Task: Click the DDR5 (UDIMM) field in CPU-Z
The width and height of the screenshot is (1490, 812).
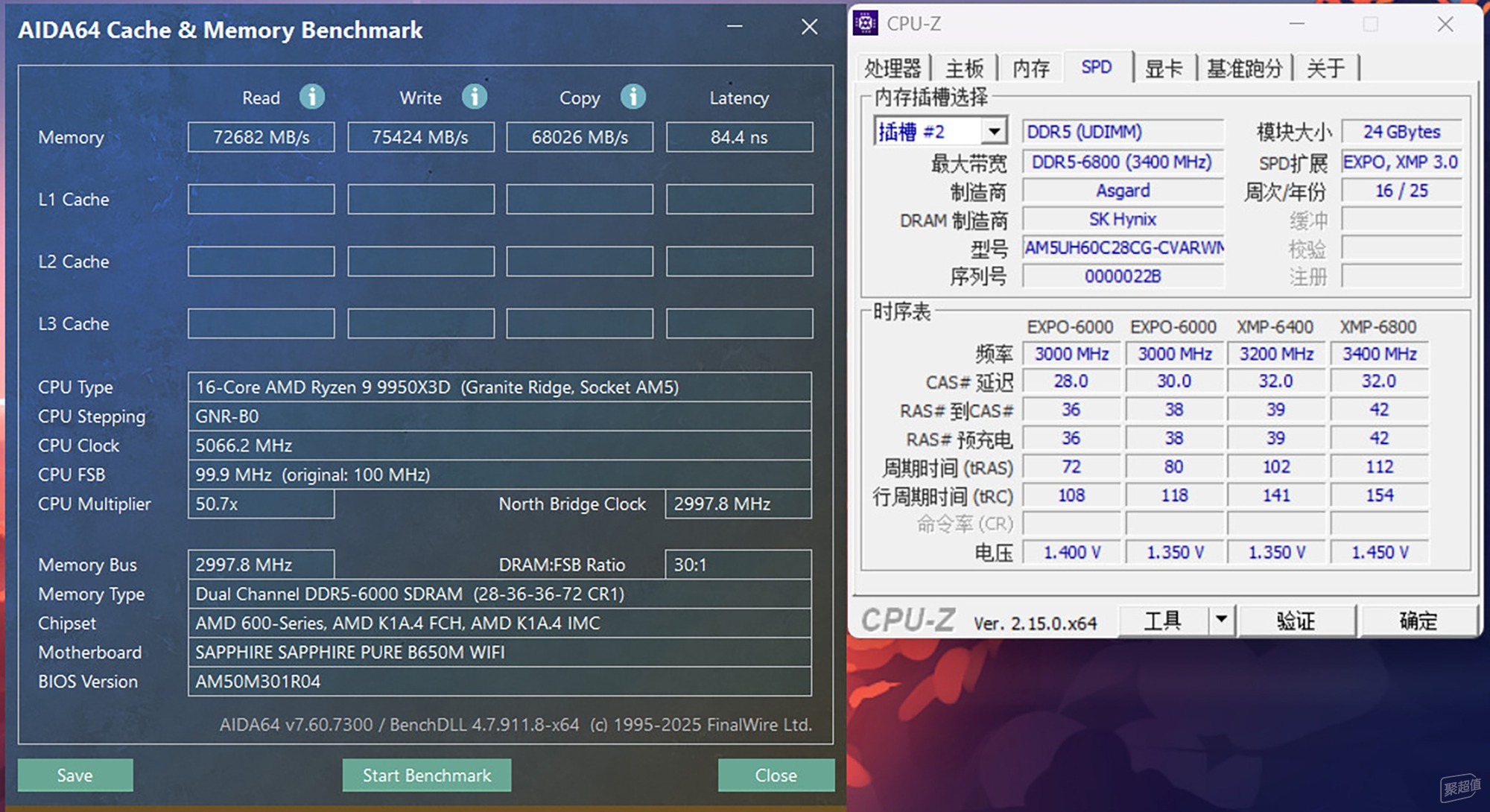Action: pyautogui.click(x=1123, y=132)
